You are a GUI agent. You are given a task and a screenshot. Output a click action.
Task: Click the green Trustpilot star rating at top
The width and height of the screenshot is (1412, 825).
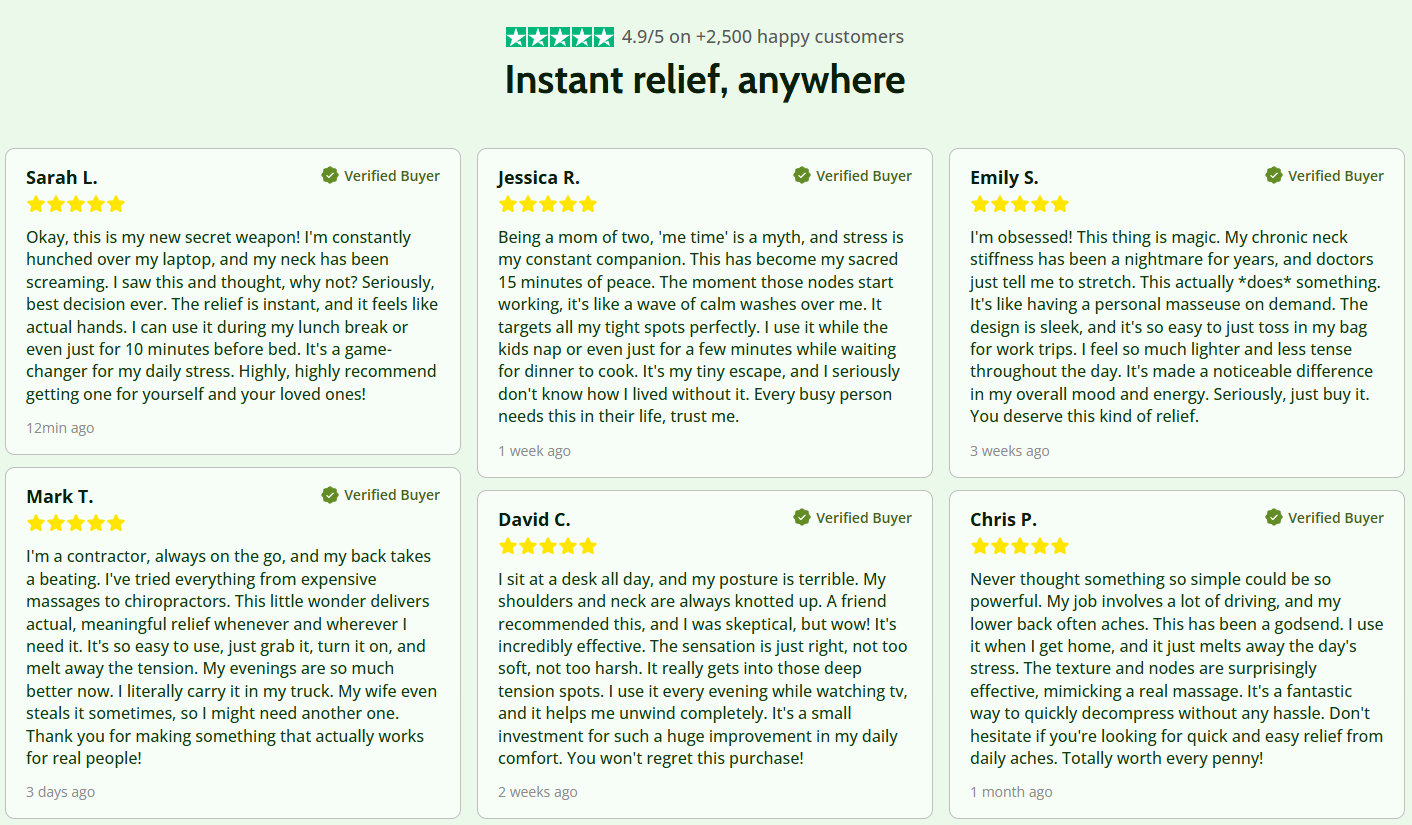[559, 37]
